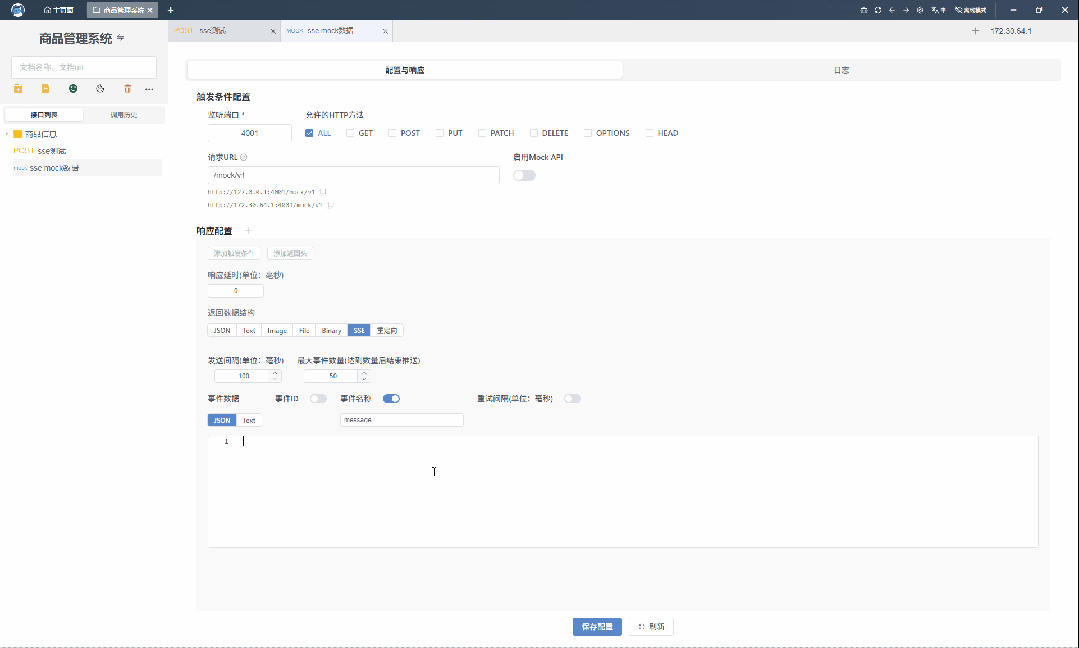Check the DELETE method checkbox

point(533,133)
